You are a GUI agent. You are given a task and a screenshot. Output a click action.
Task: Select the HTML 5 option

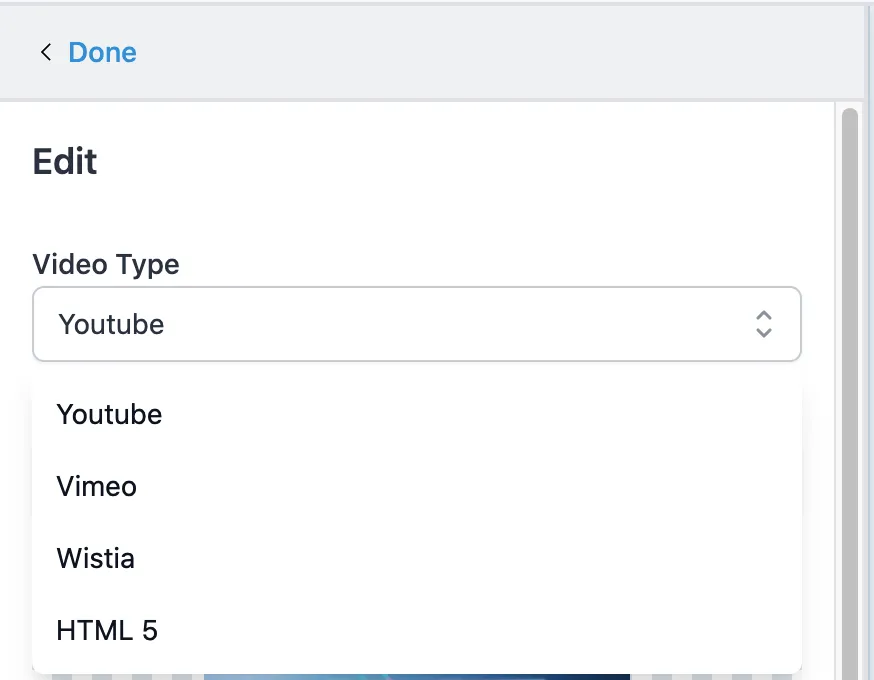click(107, 630)
